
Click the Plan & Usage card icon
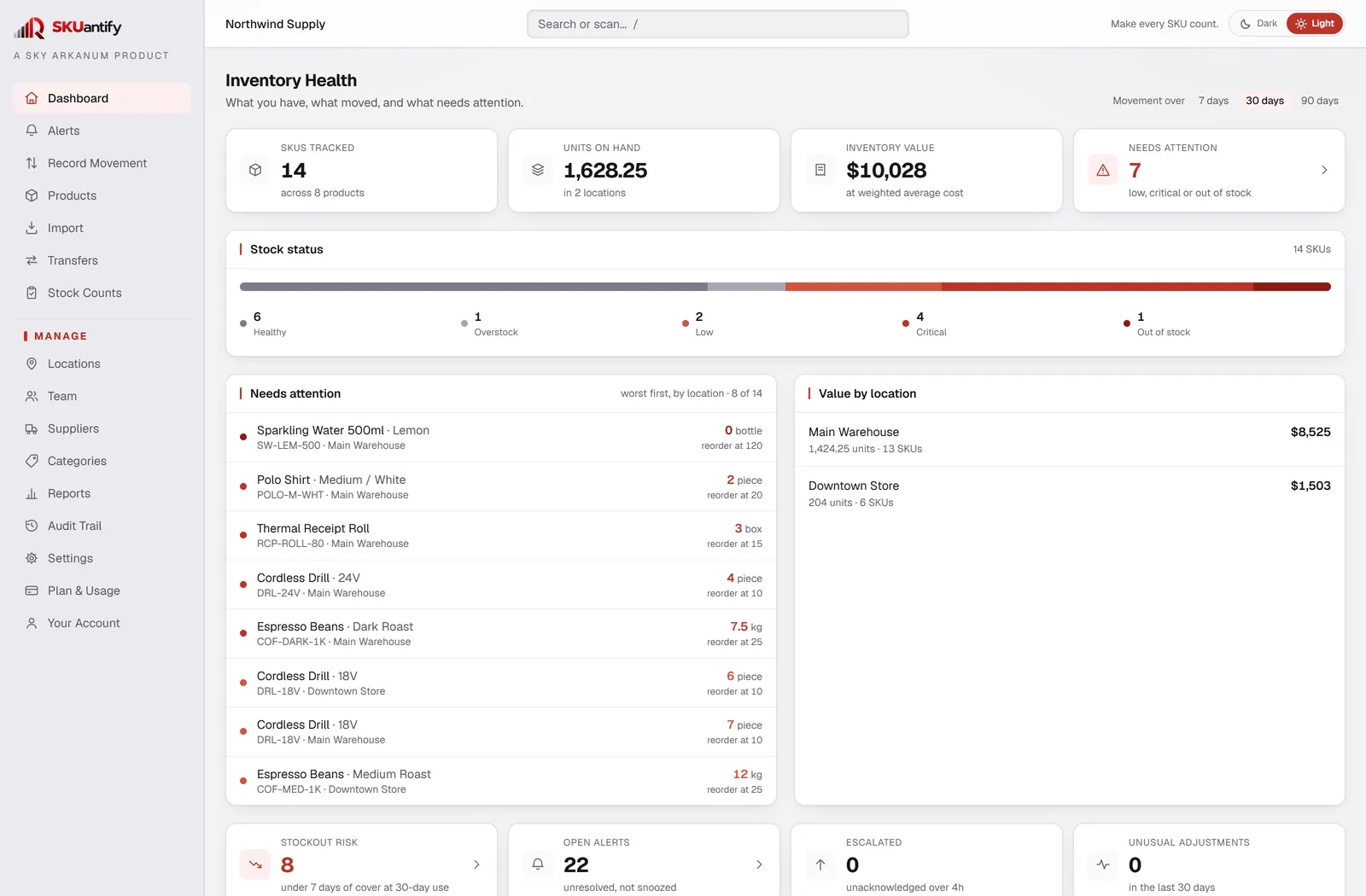point(32,591)
